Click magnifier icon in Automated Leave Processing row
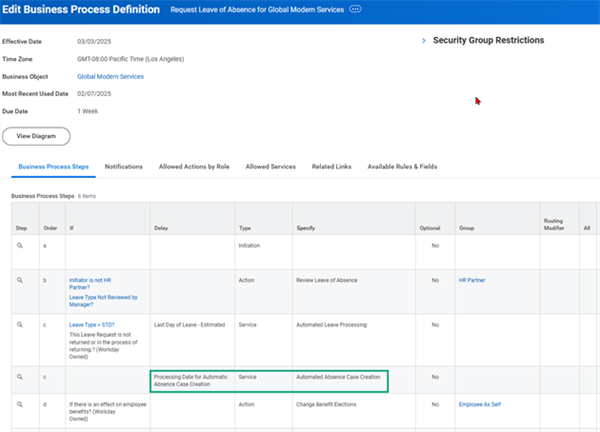 20,325
